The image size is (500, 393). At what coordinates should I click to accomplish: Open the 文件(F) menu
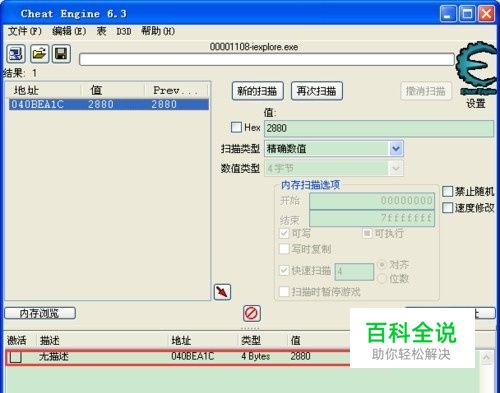pos(25,31)
